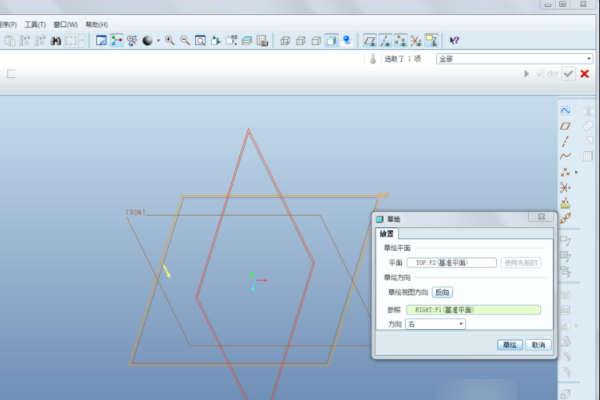Viewport: 600px width, 400px height.
Task: Select Wireframe display style
Action: (x=285, y=41)
